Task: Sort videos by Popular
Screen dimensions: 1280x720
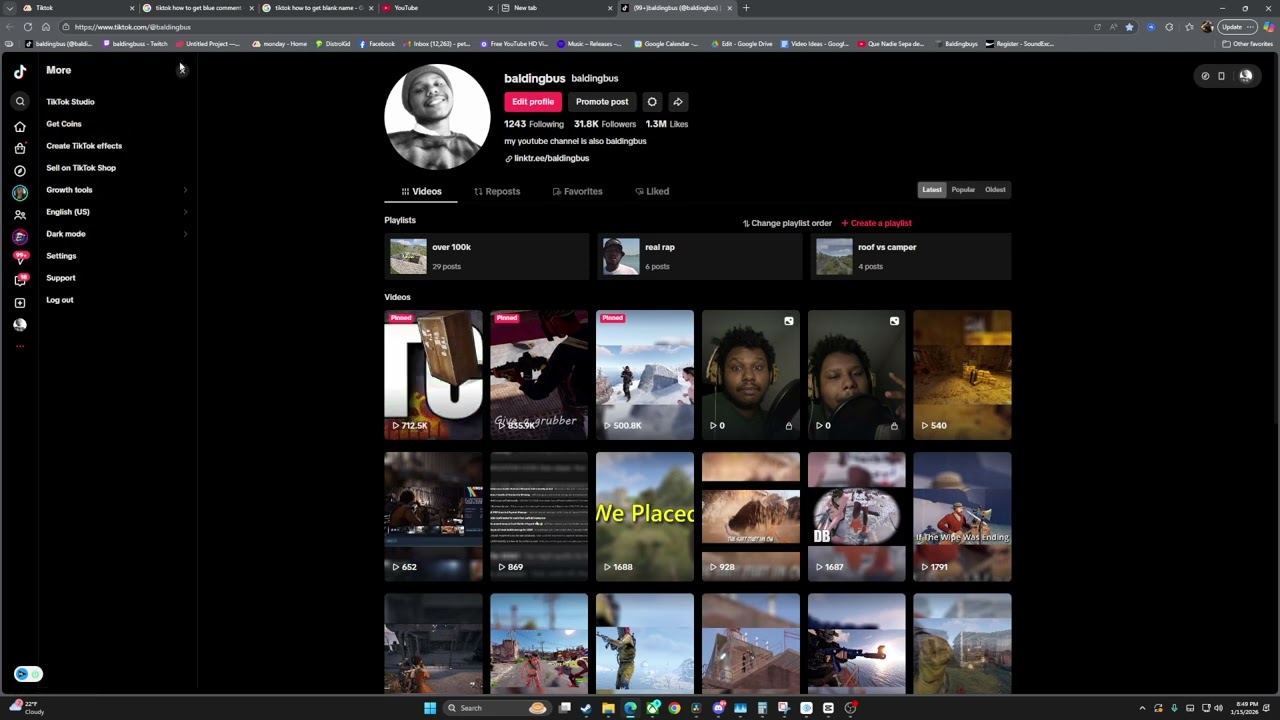Action: point(963,190)
